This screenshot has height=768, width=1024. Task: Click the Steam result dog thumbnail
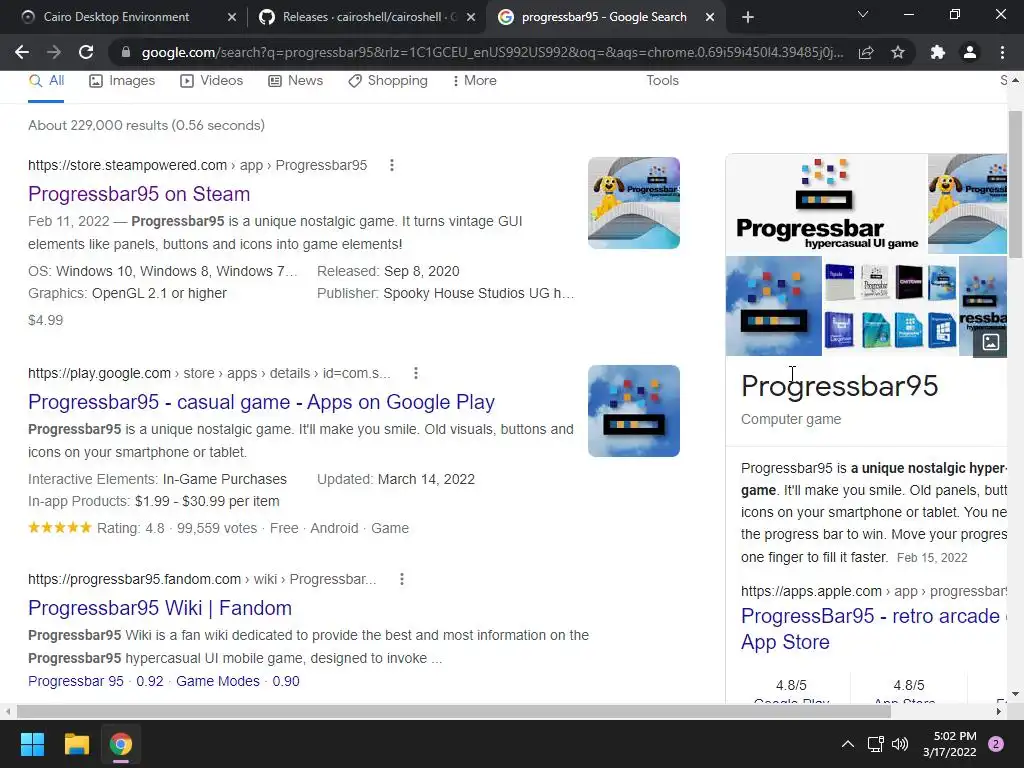point(633,203)
